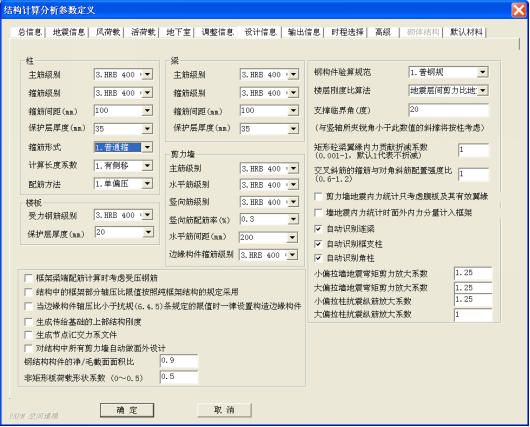The width and height of the screenshot is (530, 427).
Task: Click the 确定 button
Action: point(127,410)
